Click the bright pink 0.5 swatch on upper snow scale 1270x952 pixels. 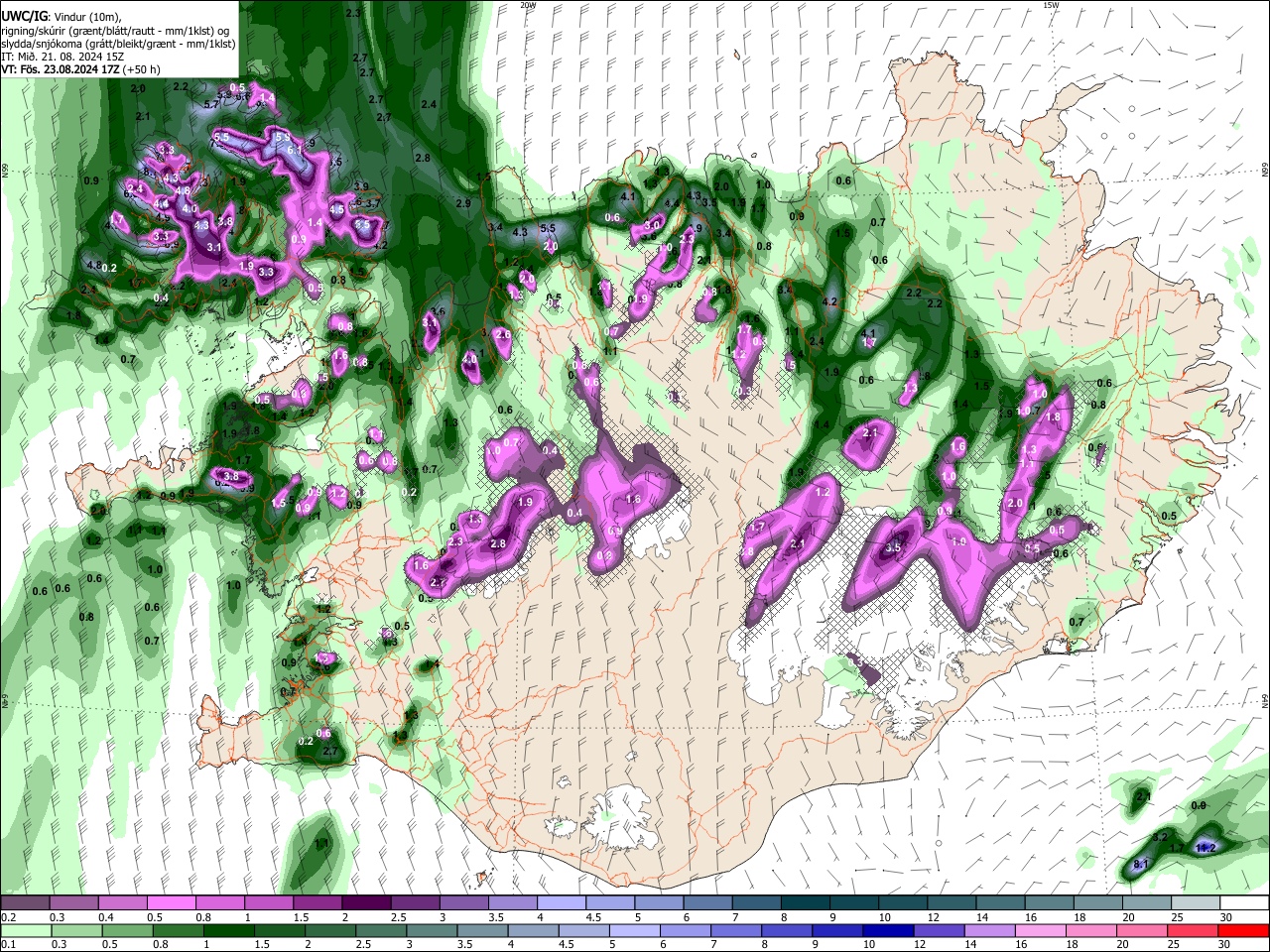click(172, 903)
